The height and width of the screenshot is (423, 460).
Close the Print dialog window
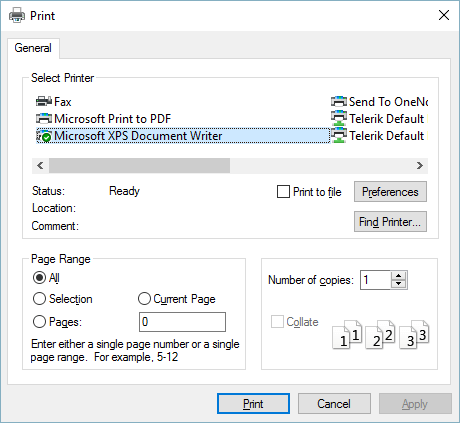tap(444, 15)
